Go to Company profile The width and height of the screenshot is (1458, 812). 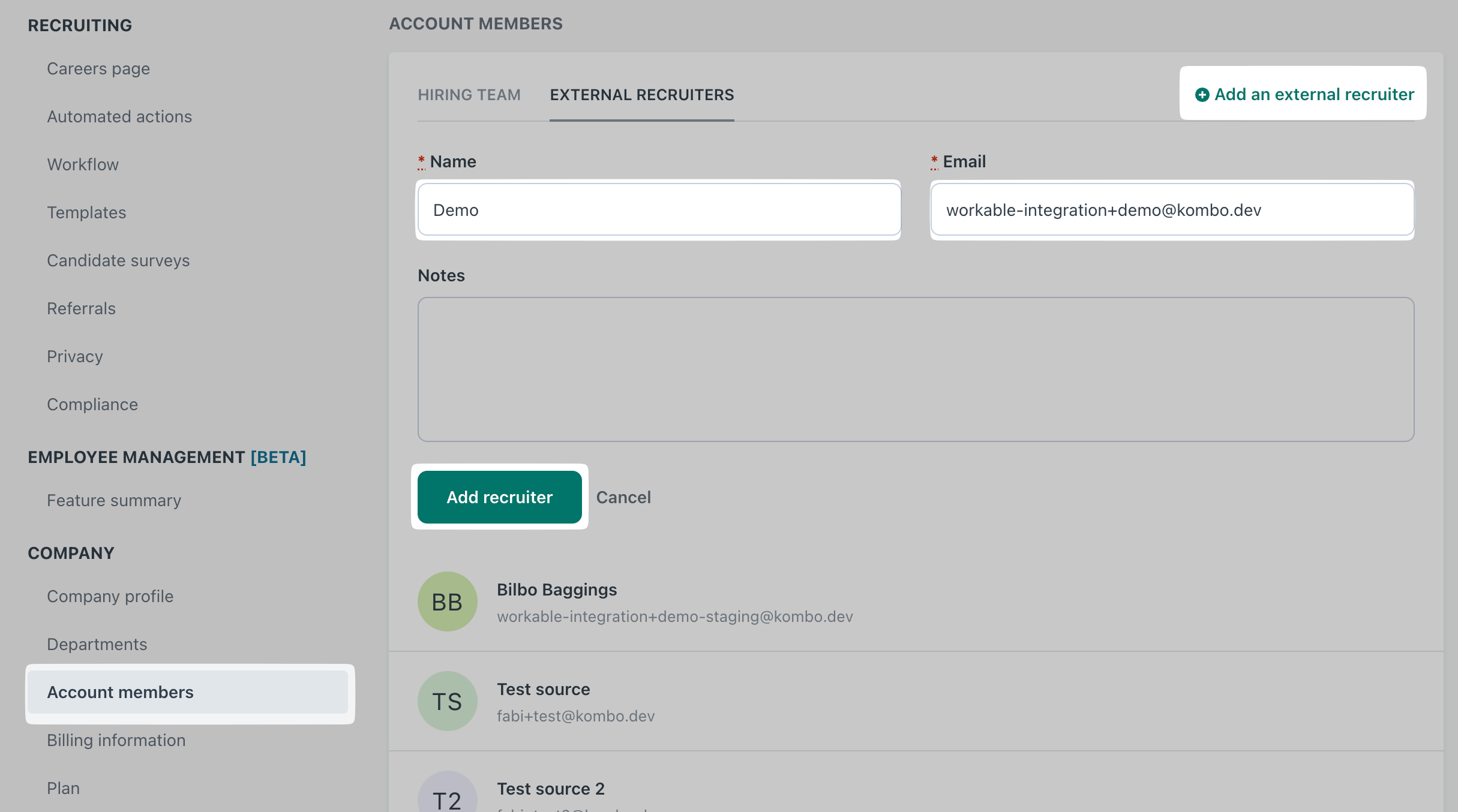point(110,596)
